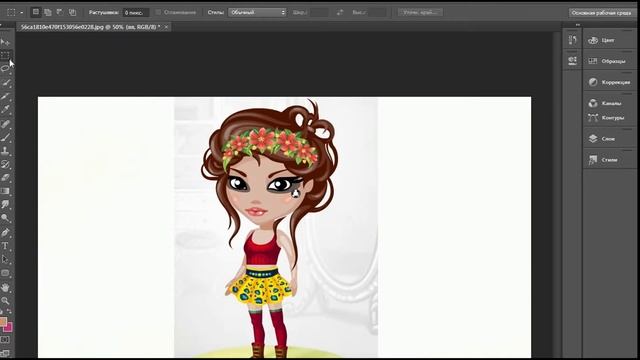Click the Выс. height input field
The image size is (640, 360).
coord(377,12)
